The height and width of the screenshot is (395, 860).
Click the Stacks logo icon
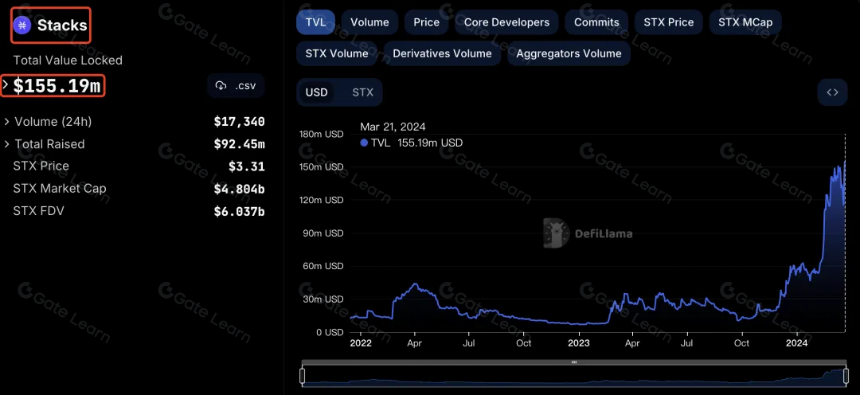23,25
